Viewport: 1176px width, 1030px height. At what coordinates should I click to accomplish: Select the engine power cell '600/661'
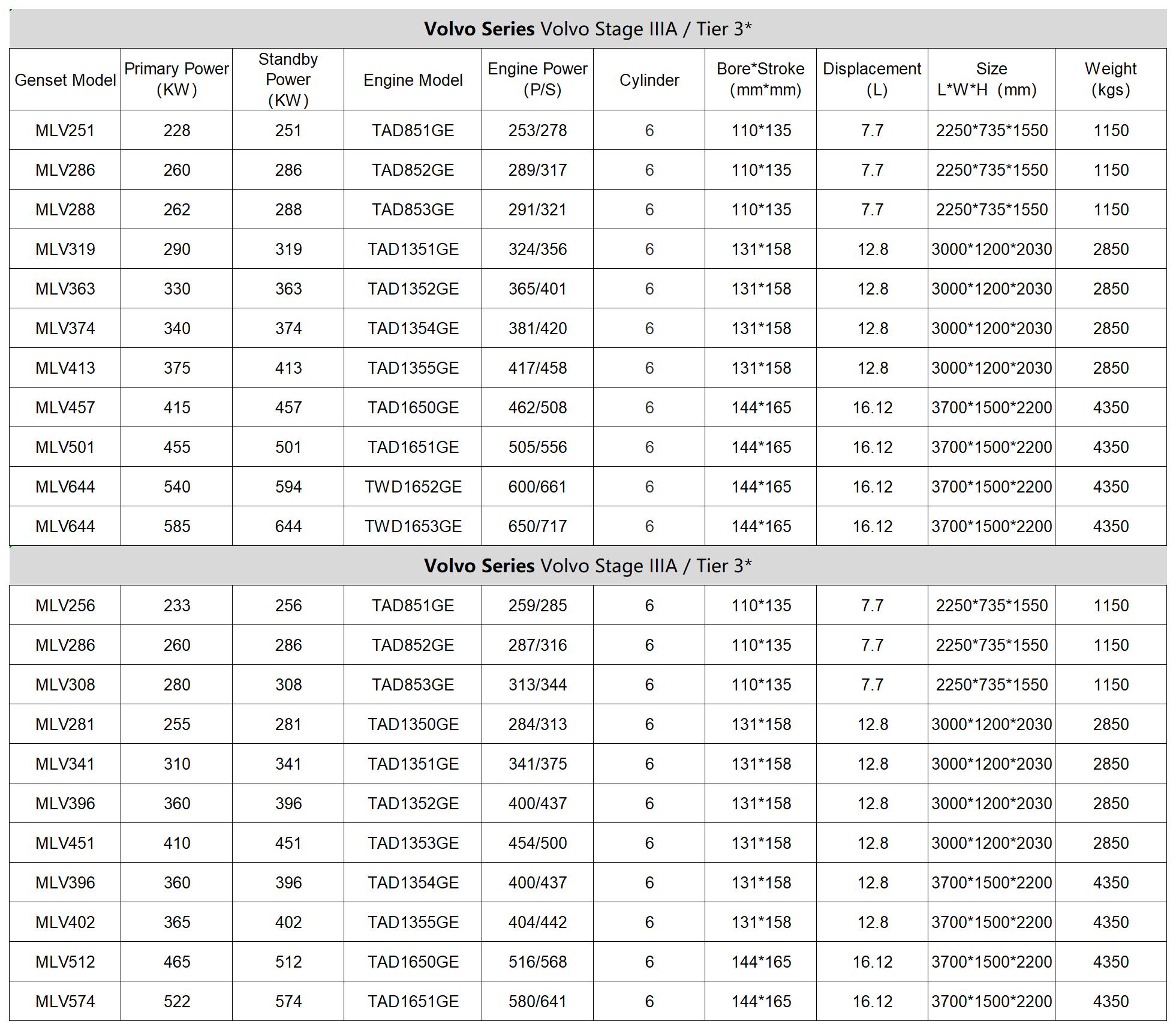point(537,487)
